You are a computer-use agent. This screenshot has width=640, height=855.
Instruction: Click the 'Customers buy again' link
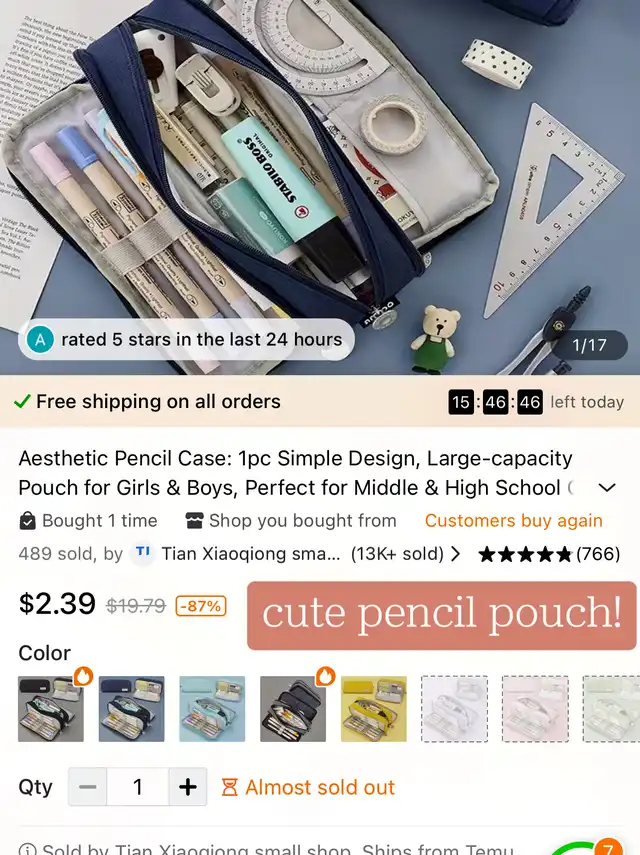click(x=514, y=521)
